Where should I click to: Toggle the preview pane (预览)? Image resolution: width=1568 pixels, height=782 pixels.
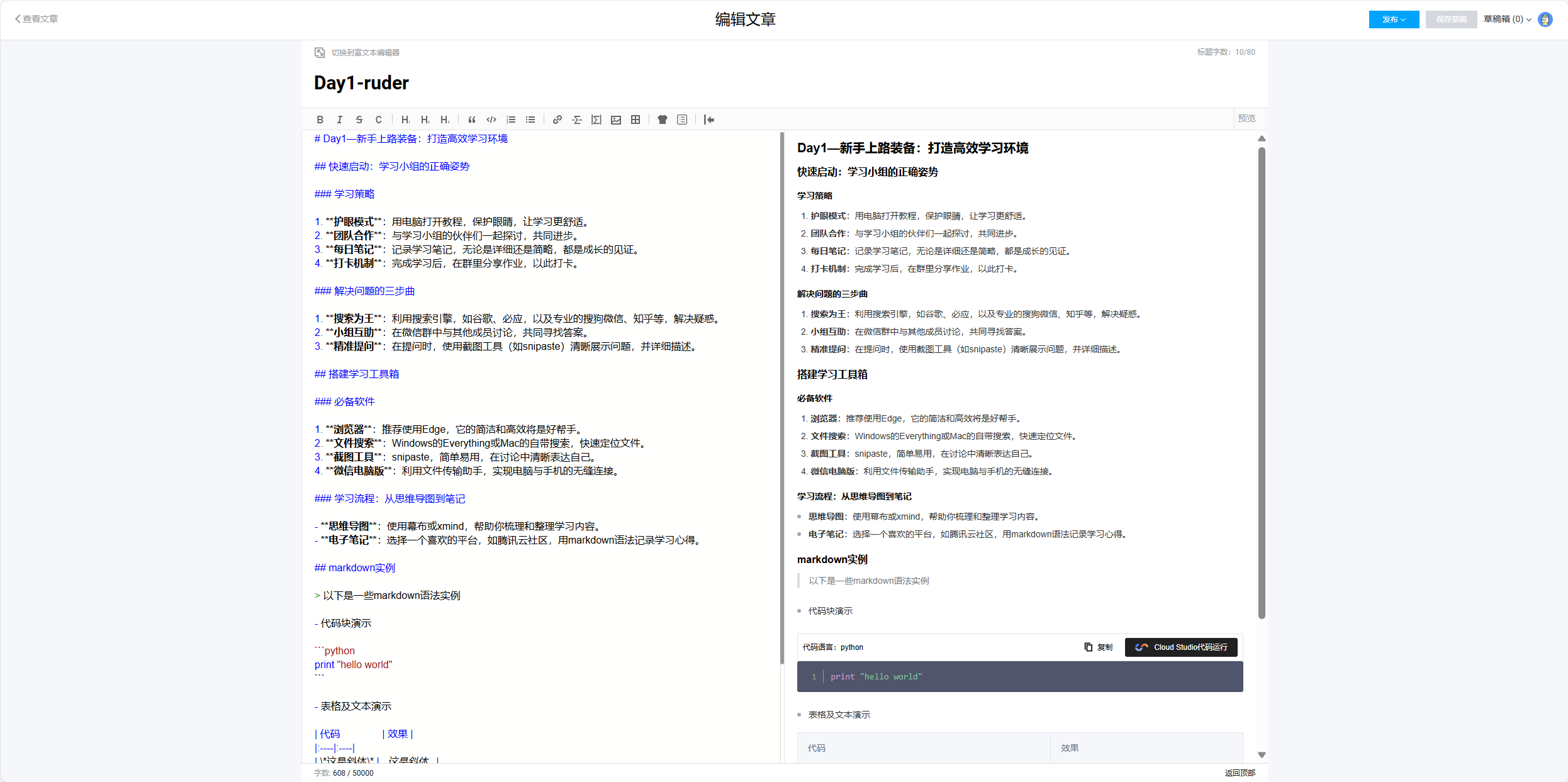[1246, 118]
